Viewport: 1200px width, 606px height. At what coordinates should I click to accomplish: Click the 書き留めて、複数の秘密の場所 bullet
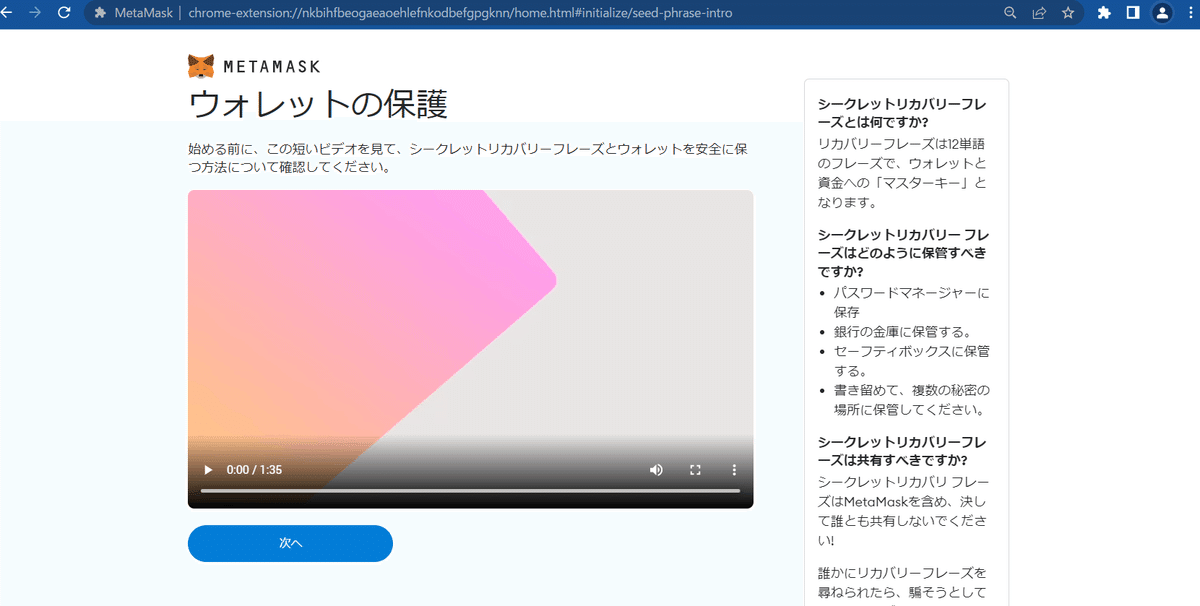coord(911,400)
